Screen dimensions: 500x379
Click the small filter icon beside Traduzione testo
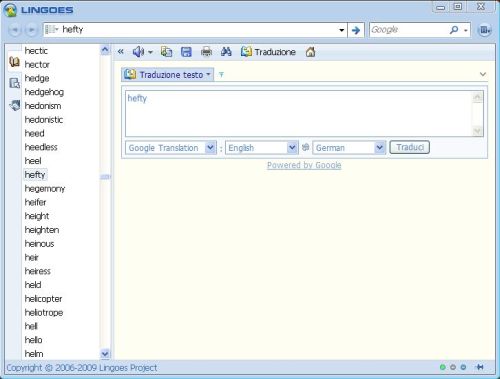221,75
